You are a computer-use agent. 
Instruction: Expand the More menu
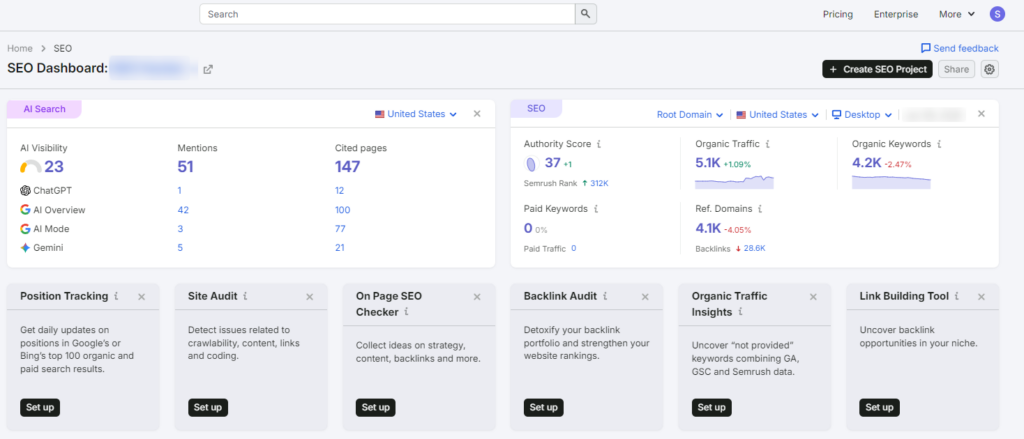957,14
